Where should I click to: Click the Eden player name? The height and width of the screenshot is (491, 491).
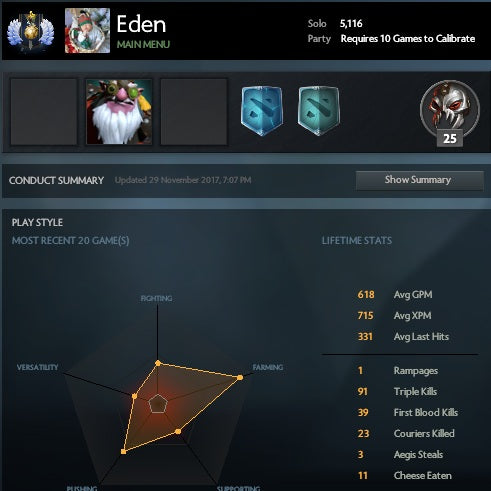[141, 24]
